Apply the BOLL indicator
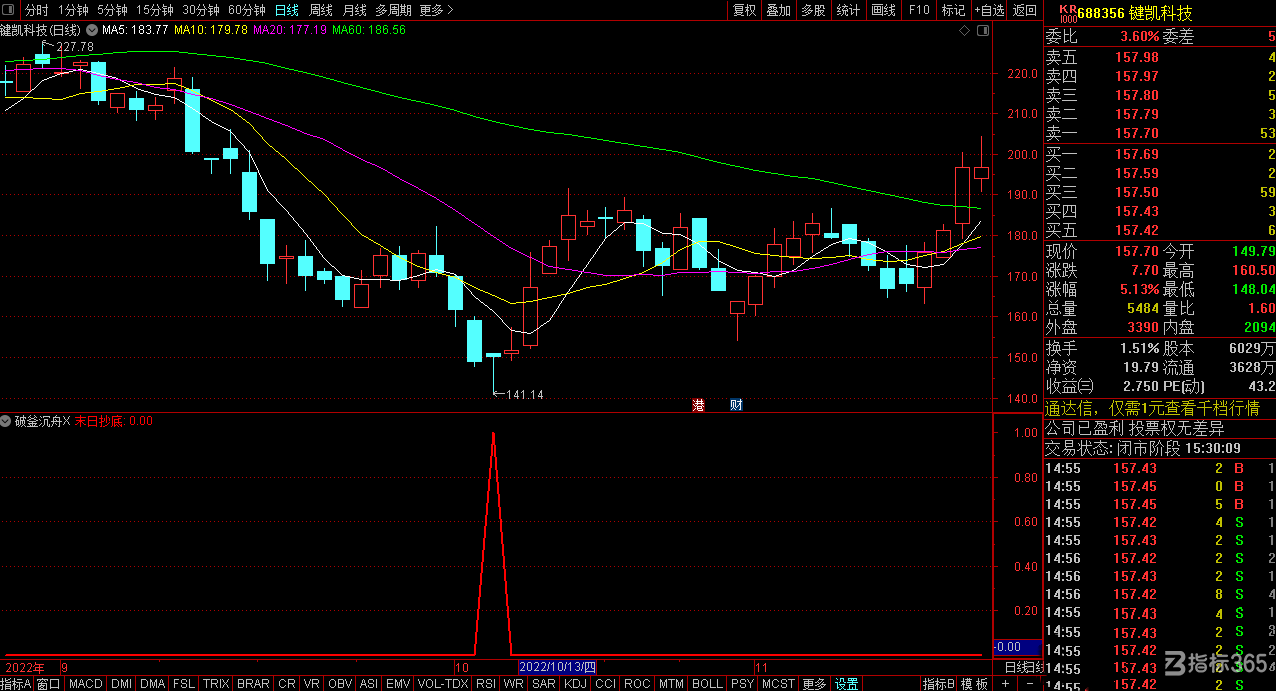Image resolution: width=1276 pixels, height=691 pixels. 707,684
